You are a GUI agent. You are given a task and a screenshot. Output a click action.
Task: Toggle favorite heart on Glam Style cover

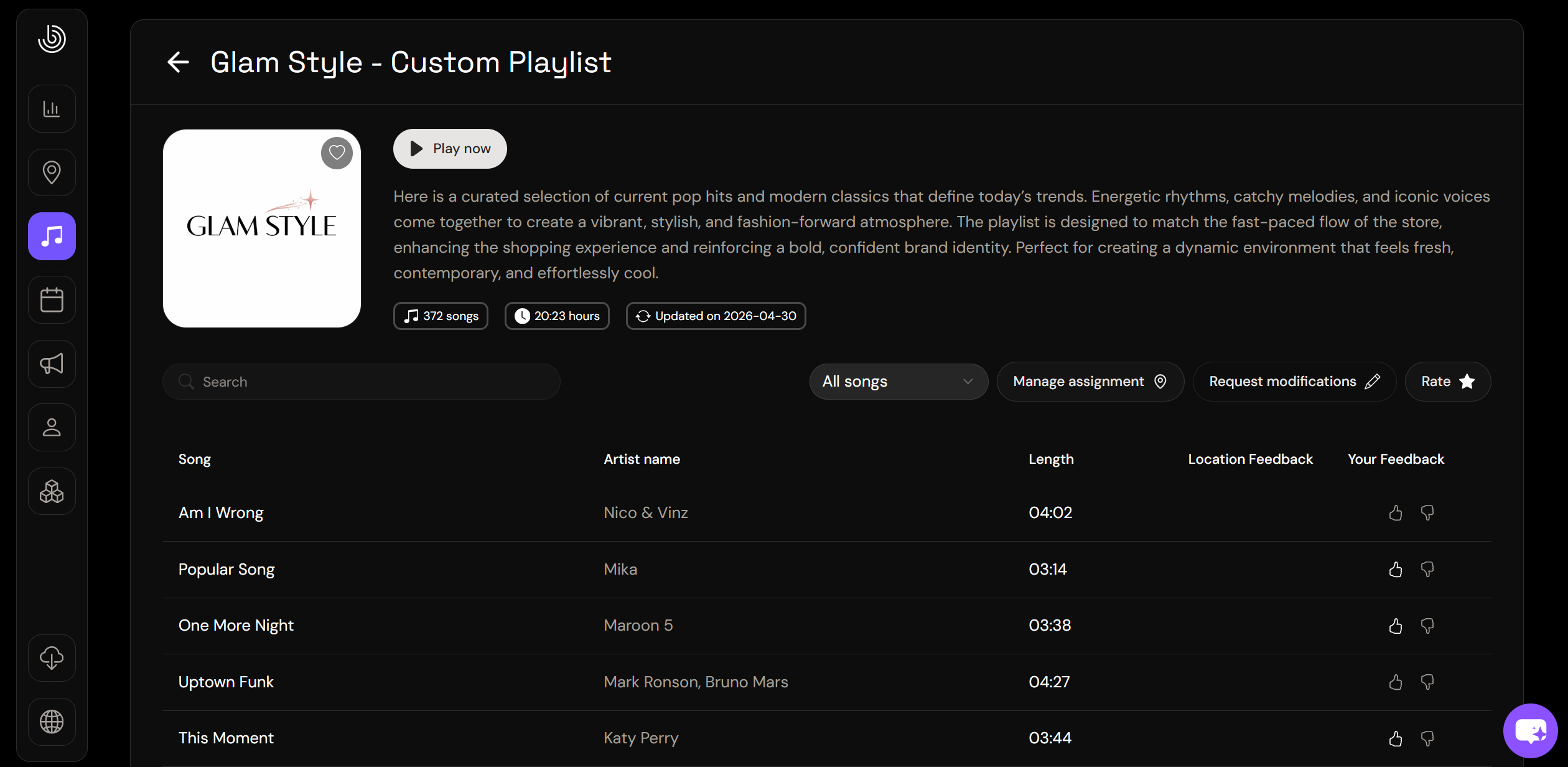337,153
